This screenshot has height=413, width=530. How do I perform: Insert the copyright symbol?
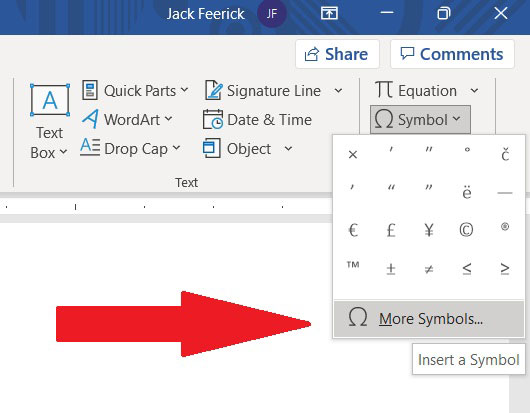click(466, 230)
